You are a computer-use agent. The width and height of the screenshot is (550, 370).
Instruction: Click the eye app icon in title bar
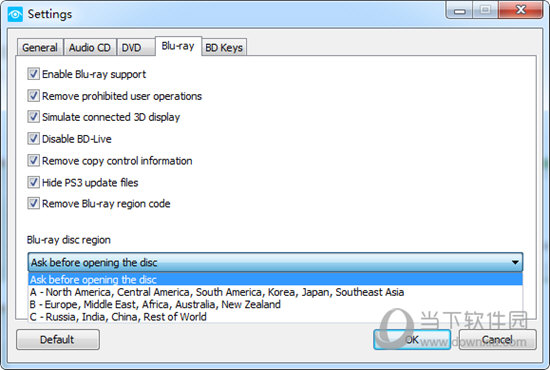point(15,14)
